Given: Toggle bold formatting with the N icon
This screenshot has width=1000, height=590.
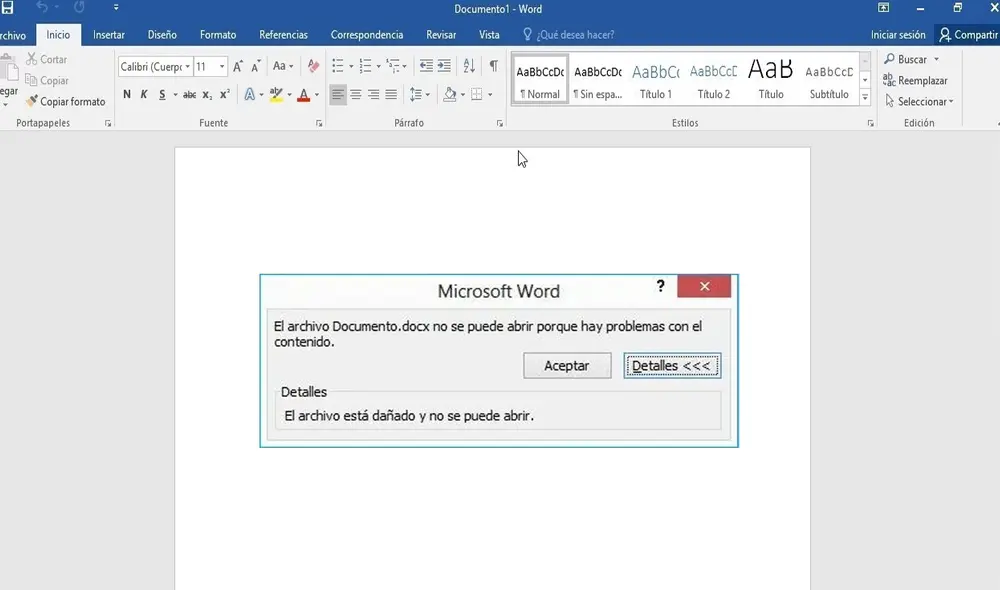Looking at the screenshot, I should click(x=126, y=94).
